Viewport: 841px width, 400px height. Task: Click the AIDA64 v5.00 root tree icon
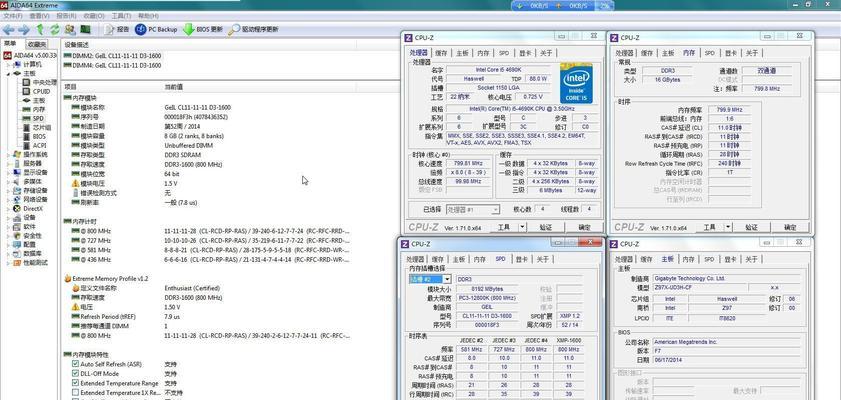click(x=8, y=55)
